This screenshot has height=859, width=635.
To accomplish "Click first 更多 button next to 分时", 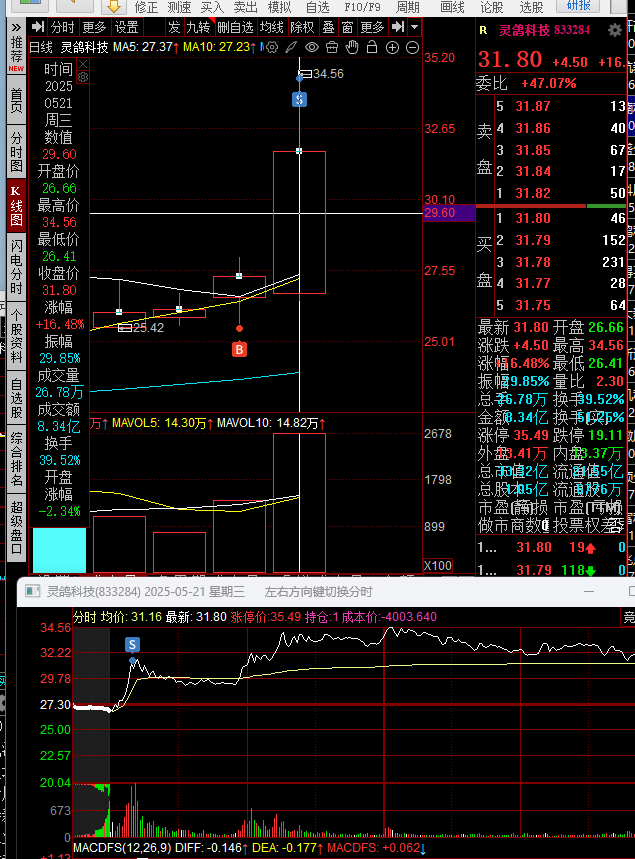I will [94, 27].
